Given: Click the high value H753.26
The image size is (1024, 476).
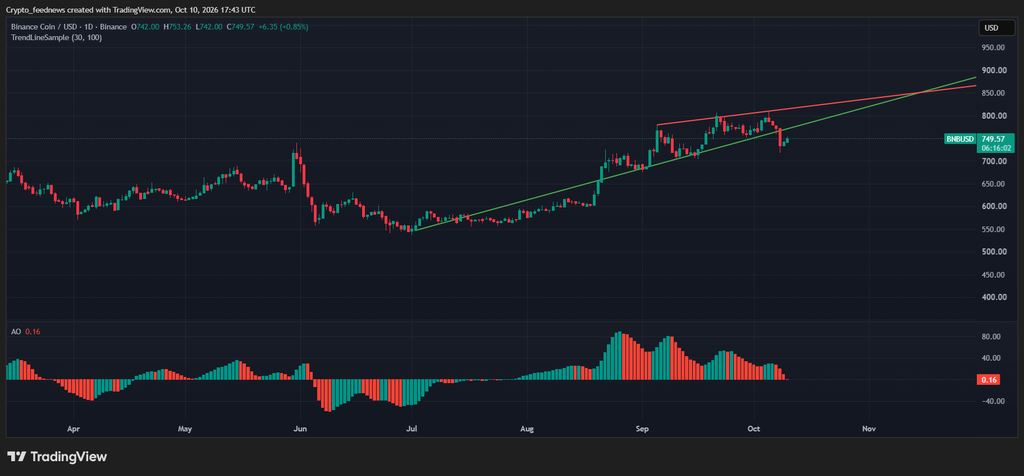Looking at the screenshot, I should point(176,27).
